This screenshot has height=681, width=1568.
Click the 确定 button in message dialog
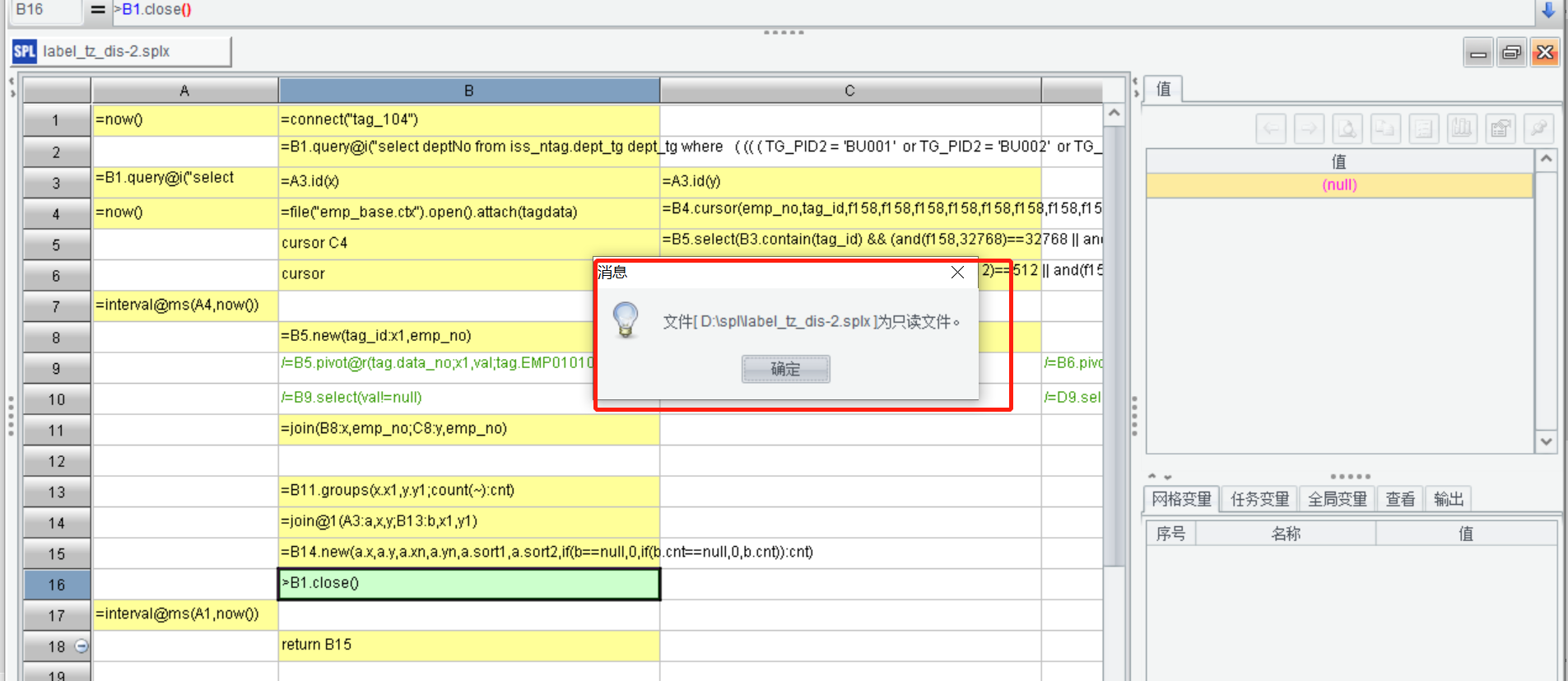[785, 369]
